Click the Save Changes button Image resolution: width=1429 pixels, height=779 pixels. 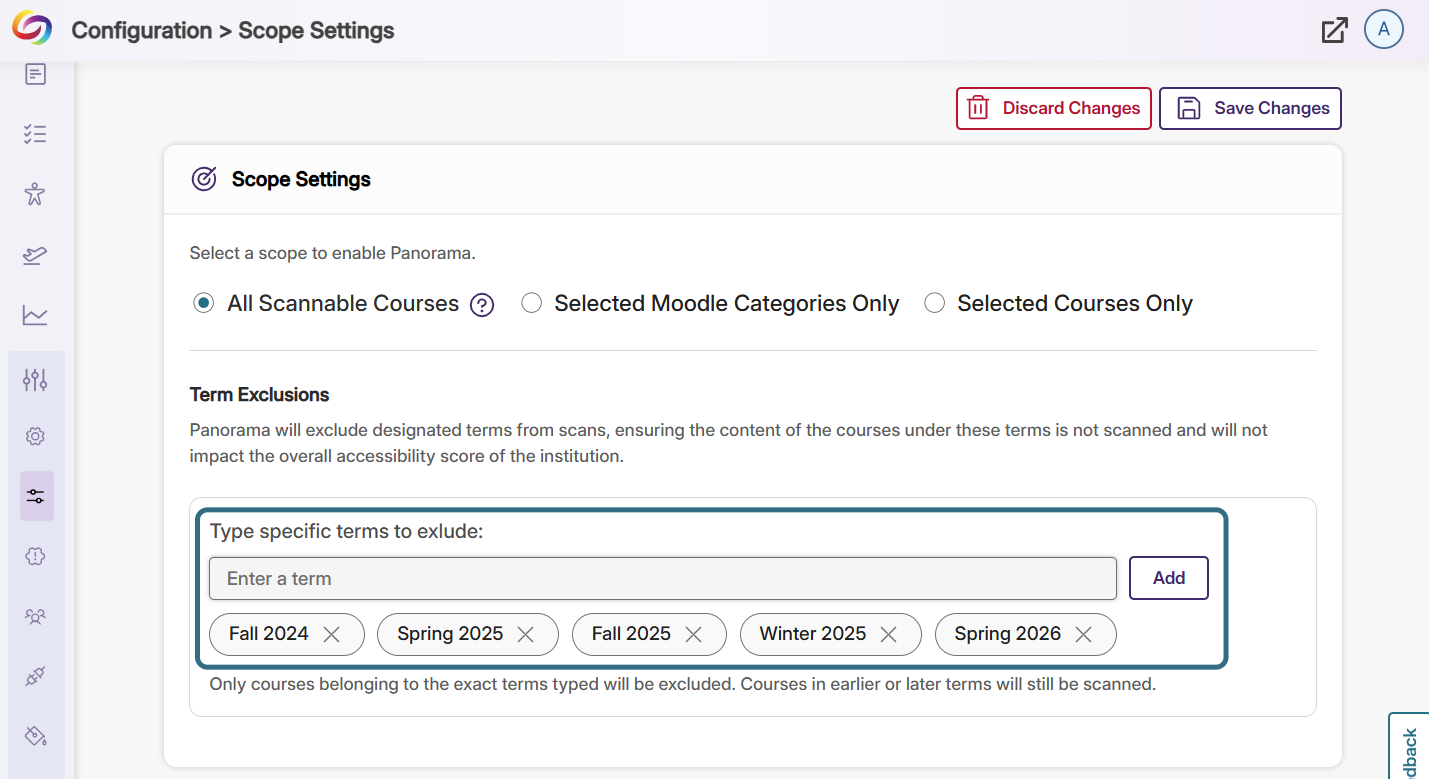click(1250, 109)
